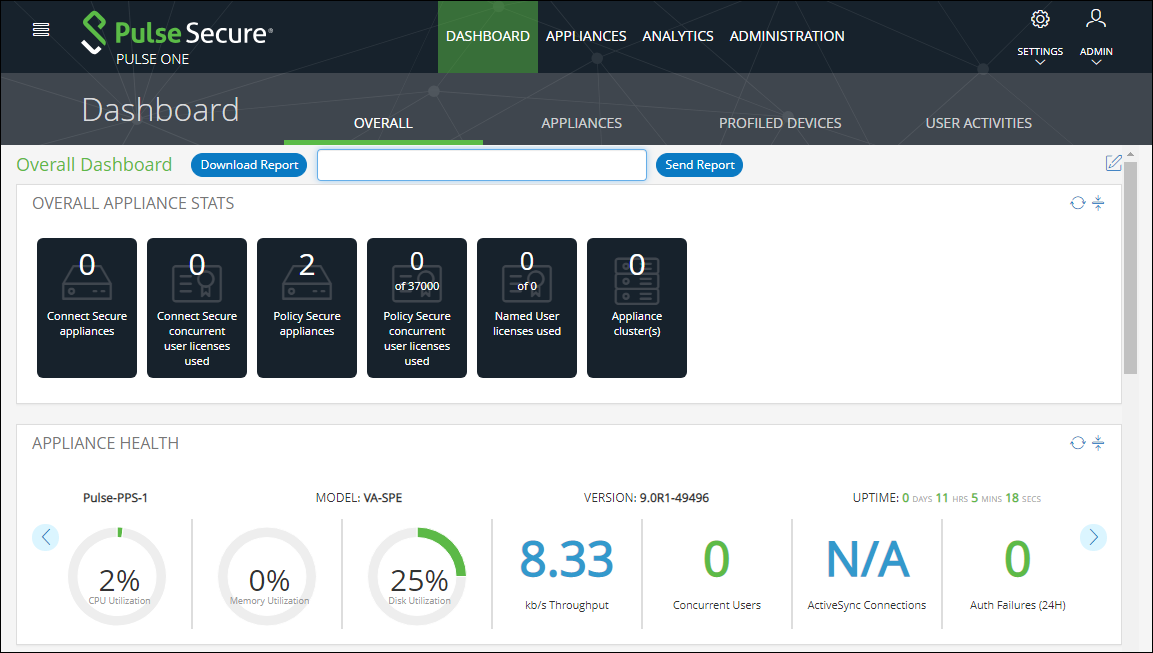The image size is (1153, 653).
Task: Click the UPTIME value text
Action: (947, 498)
